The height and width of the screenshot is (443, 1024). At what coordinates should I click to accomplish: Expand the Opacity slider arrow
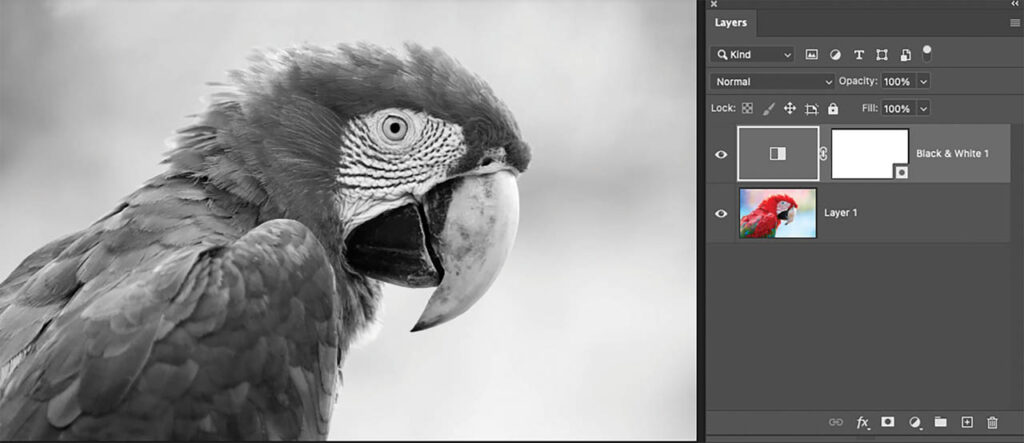click(x=923, y=81)
